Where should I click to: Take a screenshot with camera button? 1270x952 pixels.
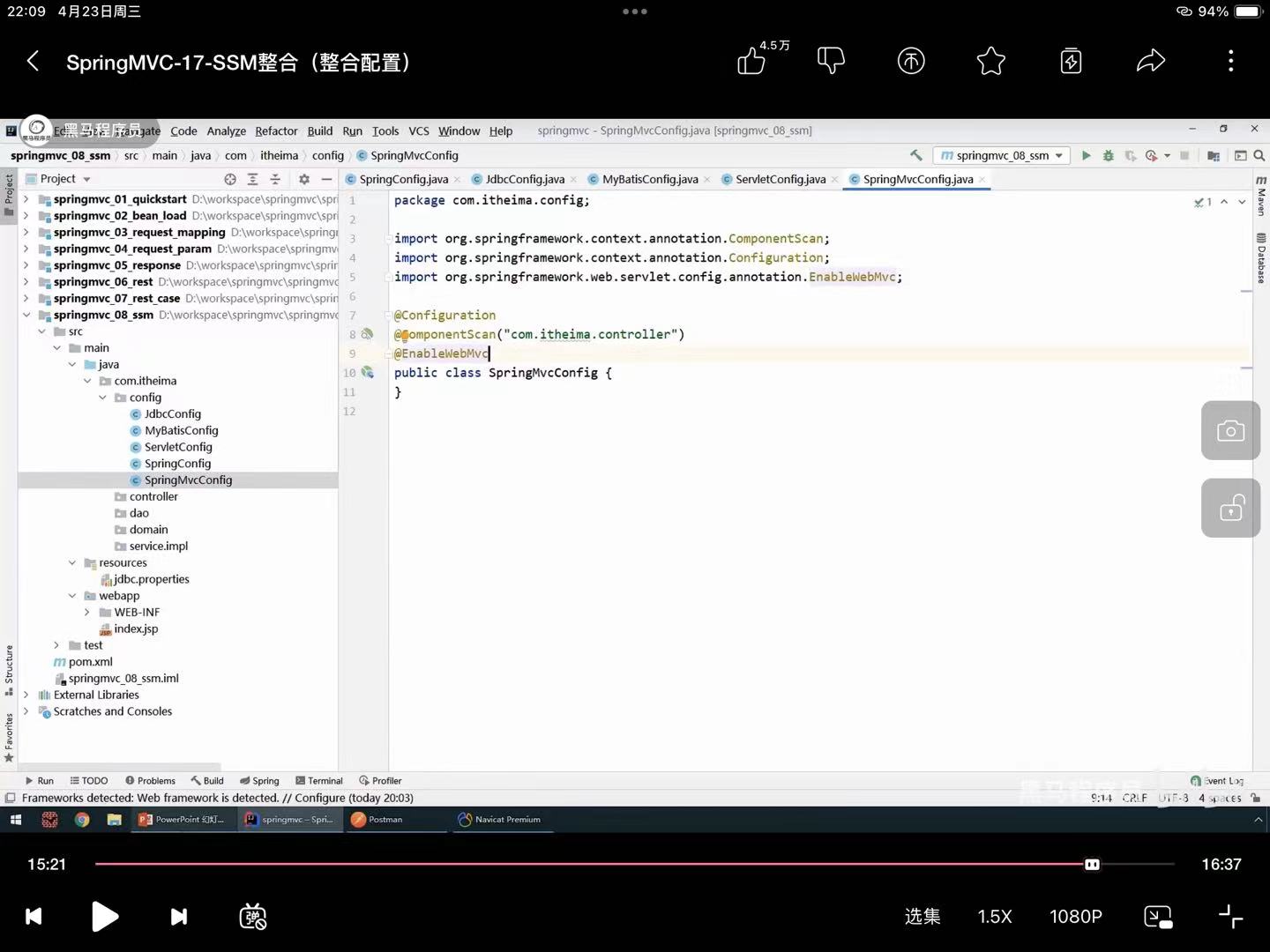[1230, 430]
